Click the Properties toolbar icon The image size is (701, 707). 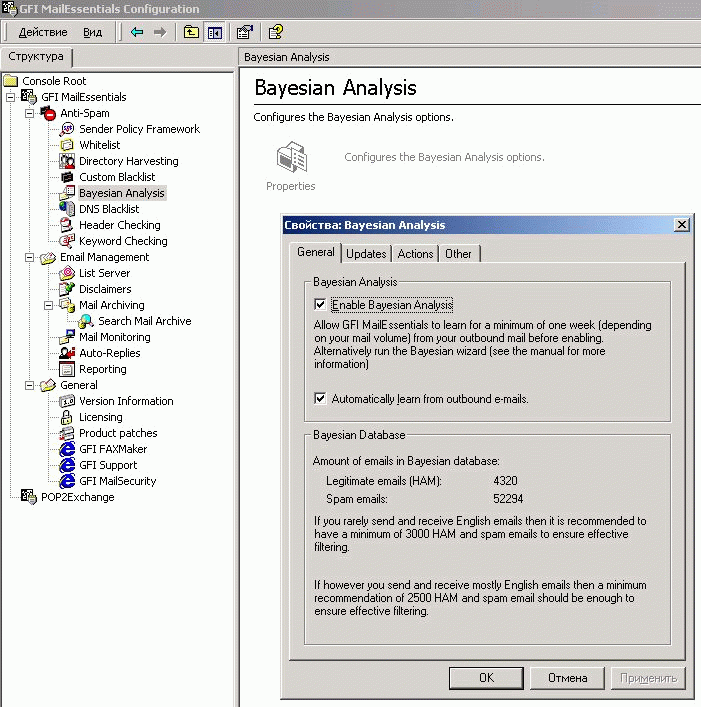point(245,32)
